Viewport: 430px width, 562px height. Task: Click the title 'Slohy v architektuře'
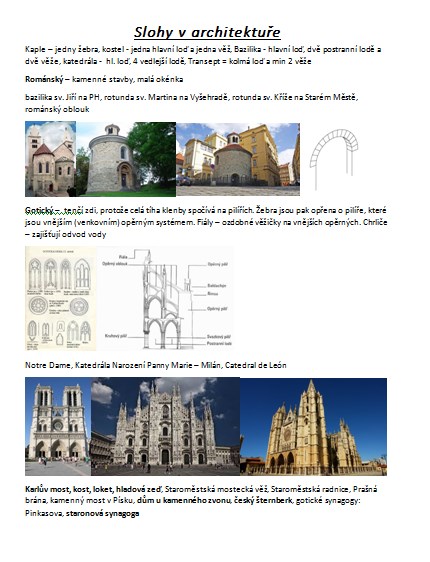[207, 32]
